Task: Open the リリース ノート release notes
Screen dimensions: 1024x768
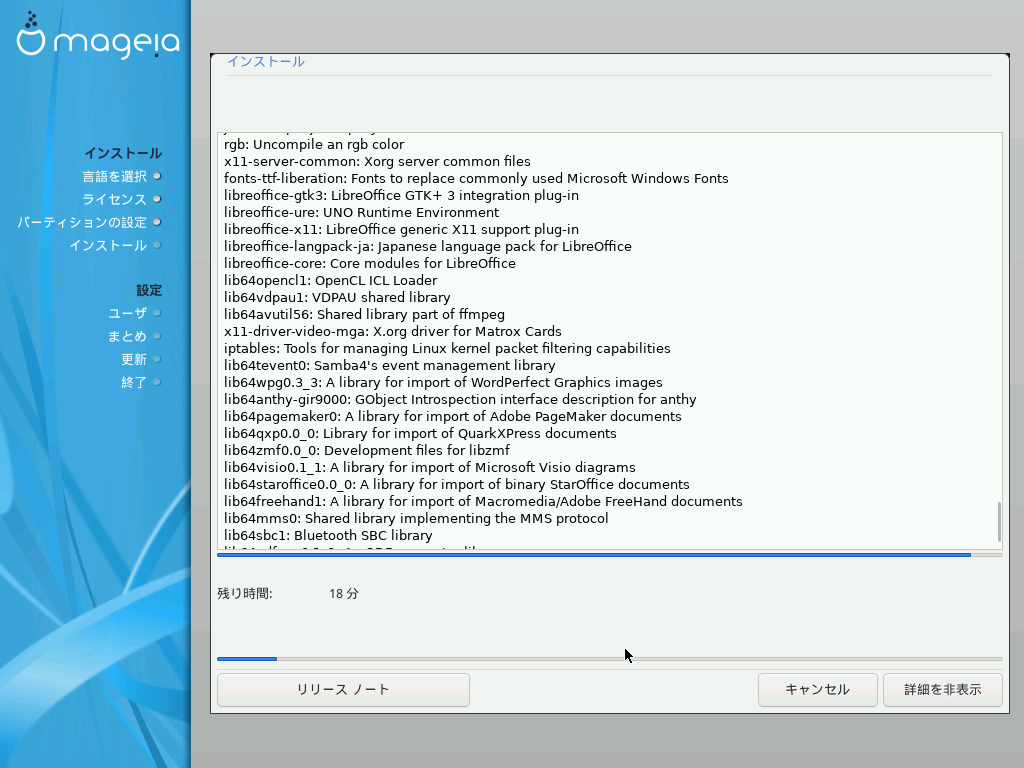Action: click(343, 690)
